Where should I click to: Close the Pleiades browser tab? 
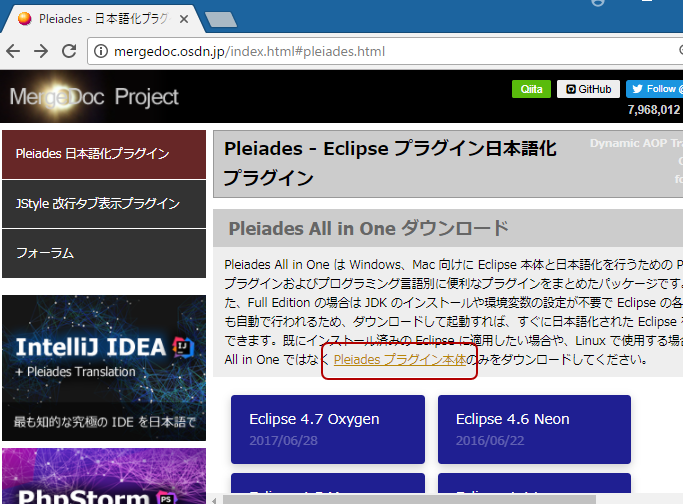pyautogui.click(x=184, y=19)
